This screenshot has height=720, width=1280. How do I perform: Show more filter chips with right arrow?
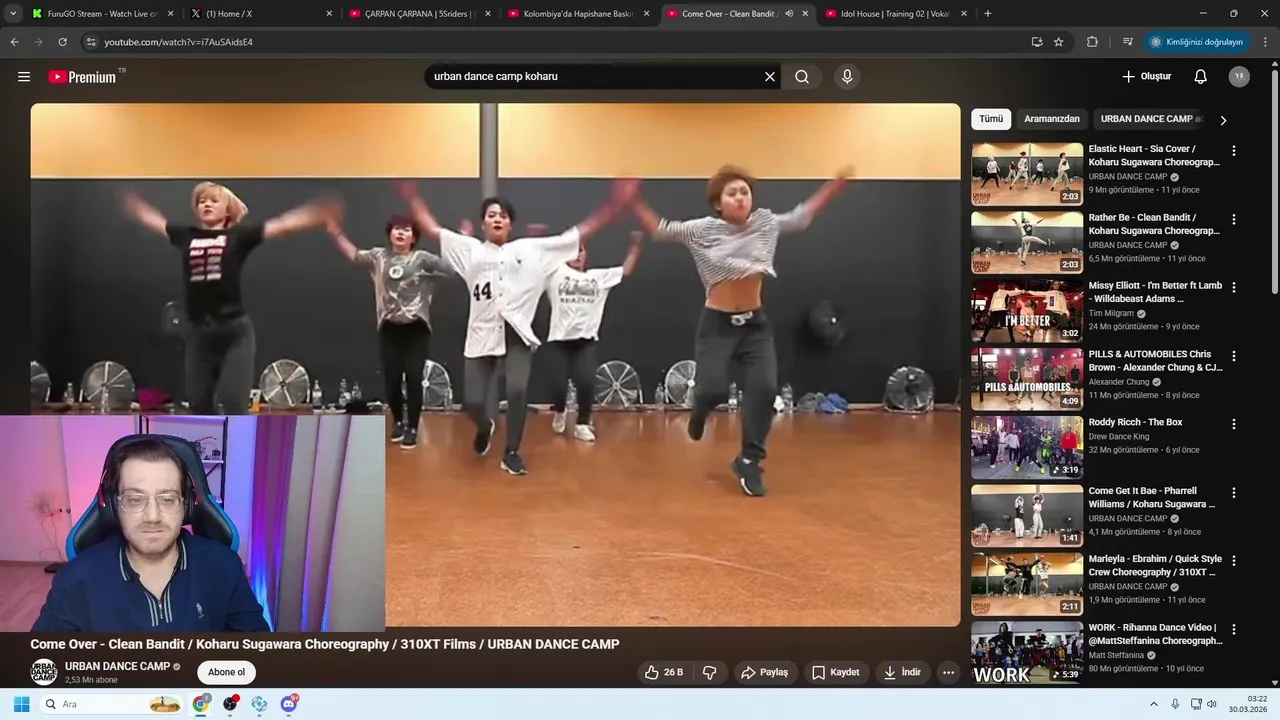tap(1223, 120)
